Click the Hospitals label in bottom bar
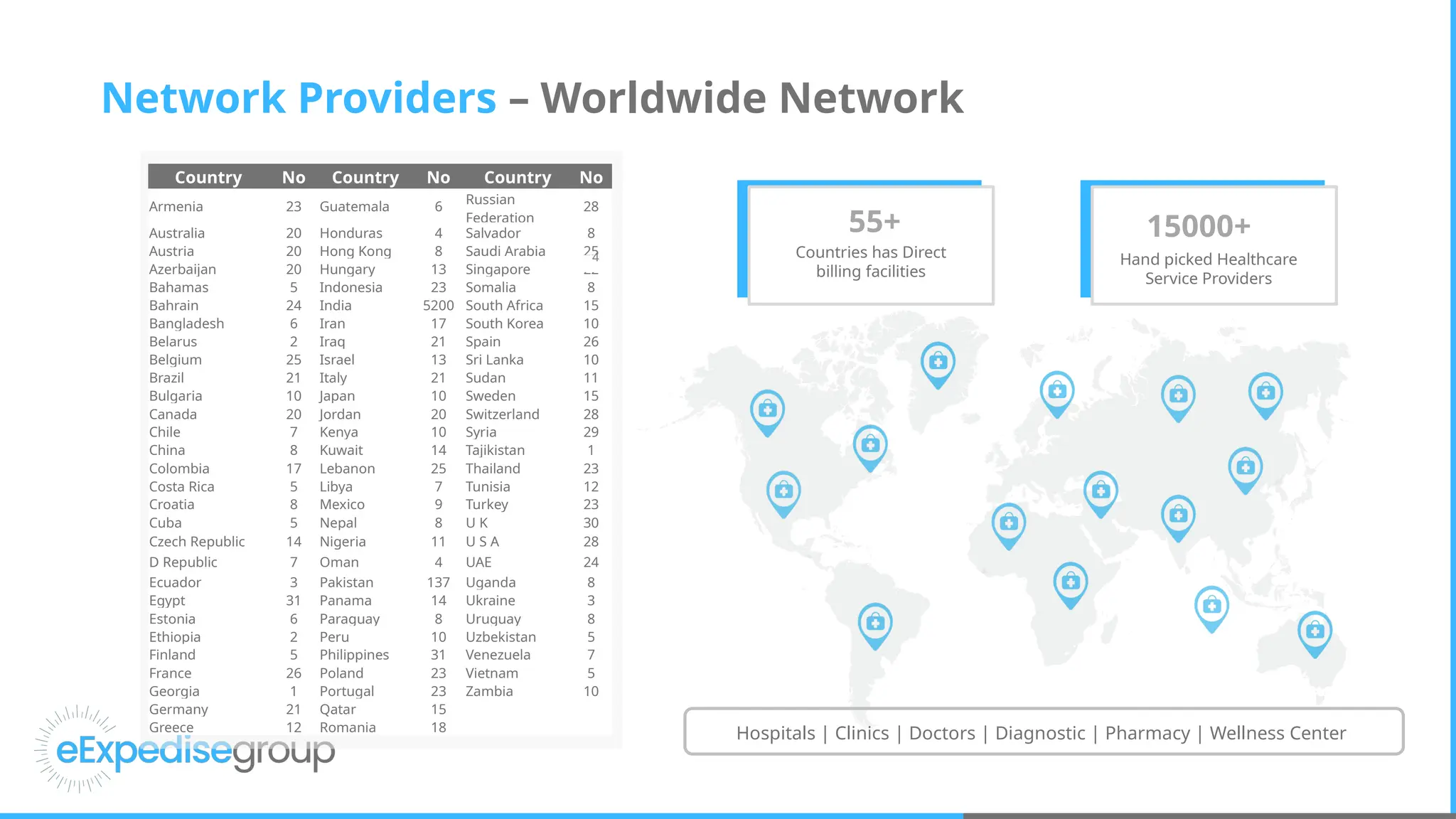The width and height of the screenshot is (1456, 819). [776, 733]
